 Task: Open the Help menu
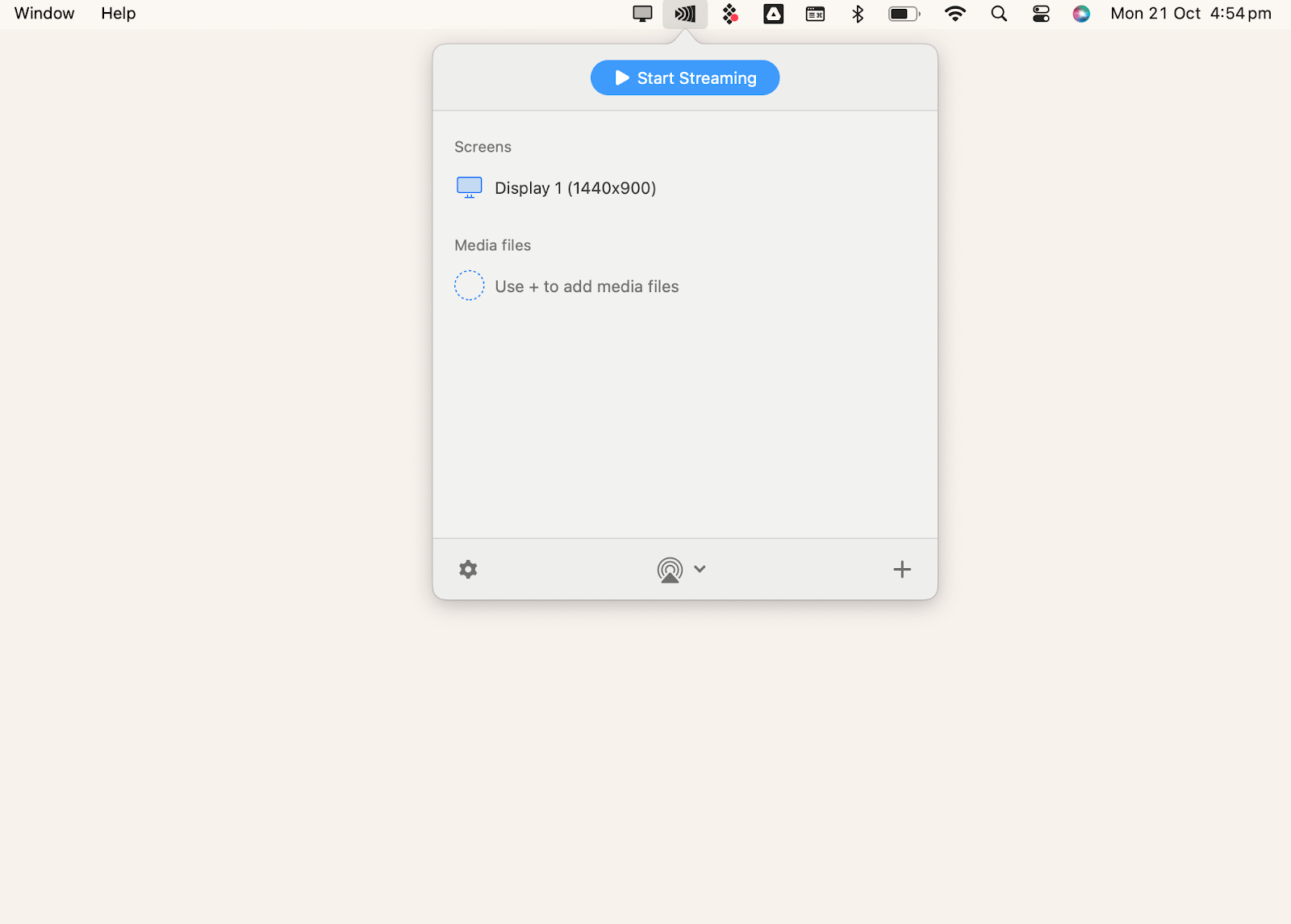click(x=118, y=14)
